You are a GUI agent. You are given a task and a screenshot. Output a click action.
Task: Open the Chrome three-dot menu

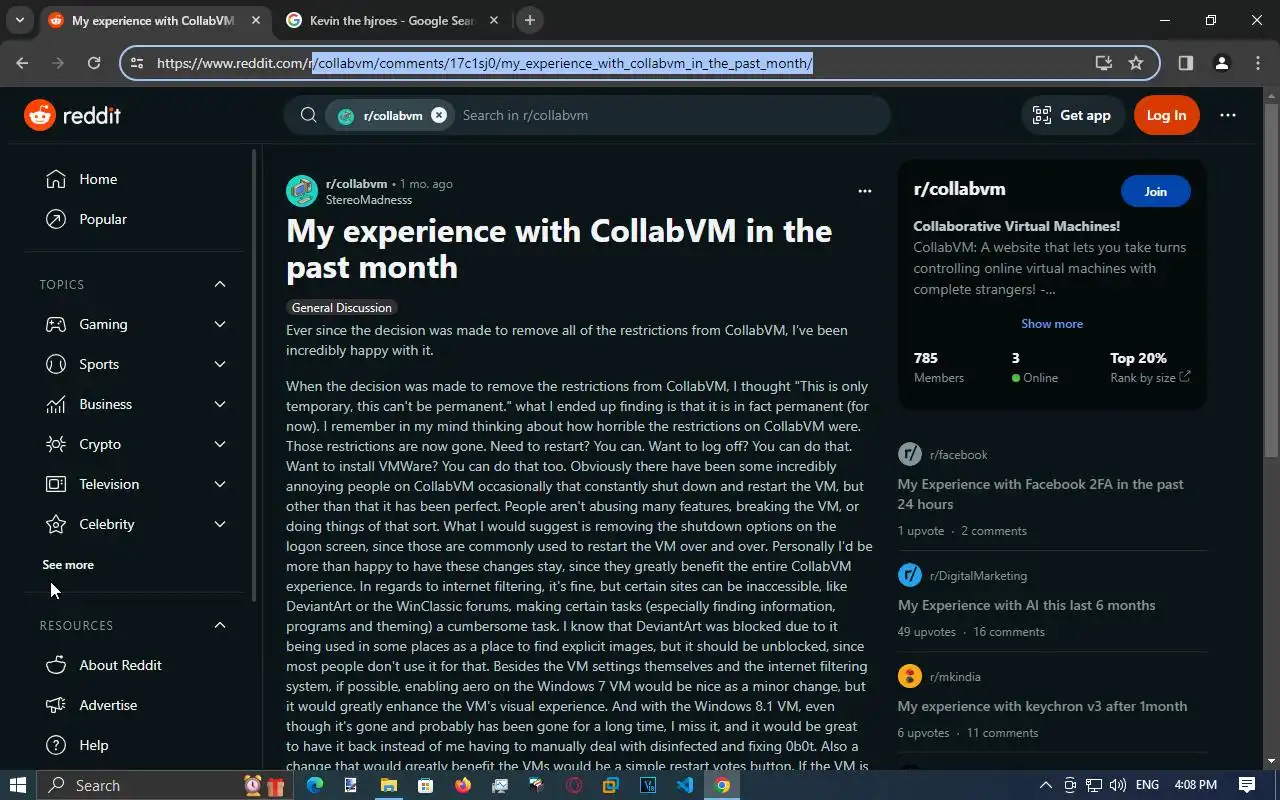click(1258, 63)
